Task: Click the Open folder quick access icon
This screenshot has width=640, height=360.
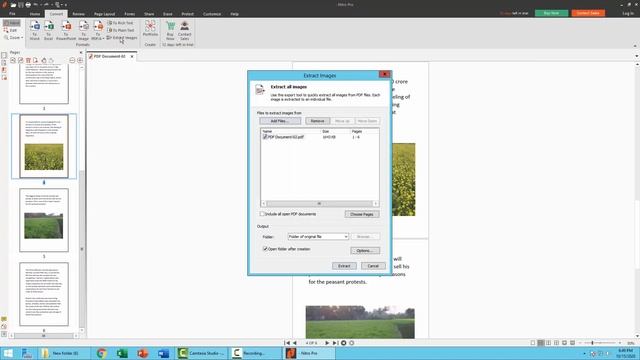Action: click(13, 5)
